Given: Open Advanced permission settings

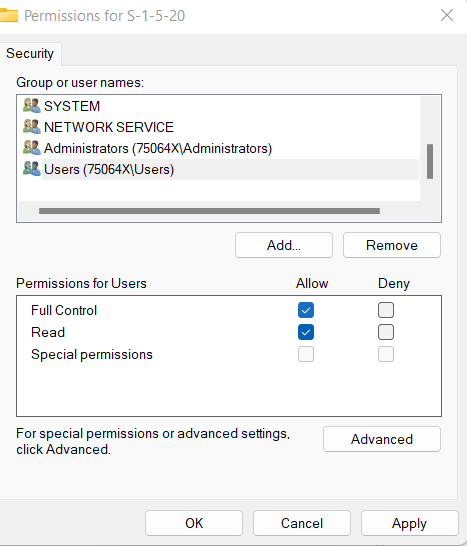Looking at the screenshot, I should tap(382, 439).
